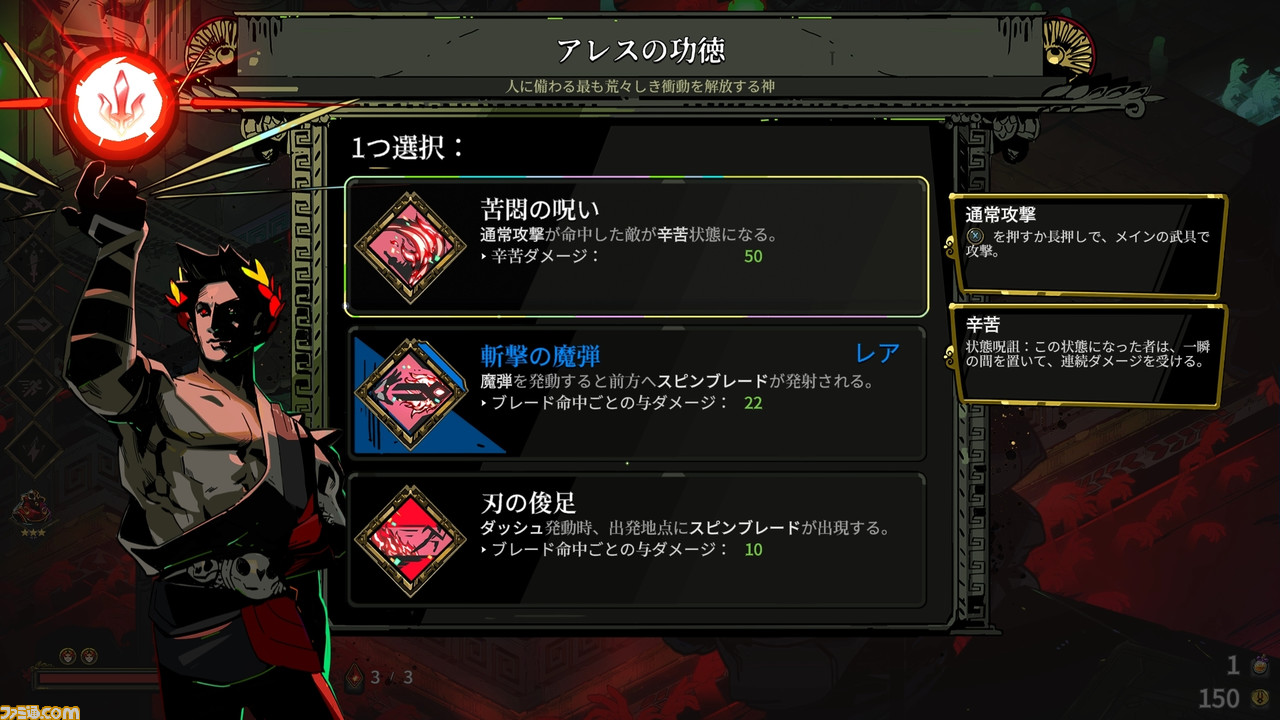Click the resource icon next to the 1 counter
This screenshot has height=720, width=1280.
[1259, 665]
